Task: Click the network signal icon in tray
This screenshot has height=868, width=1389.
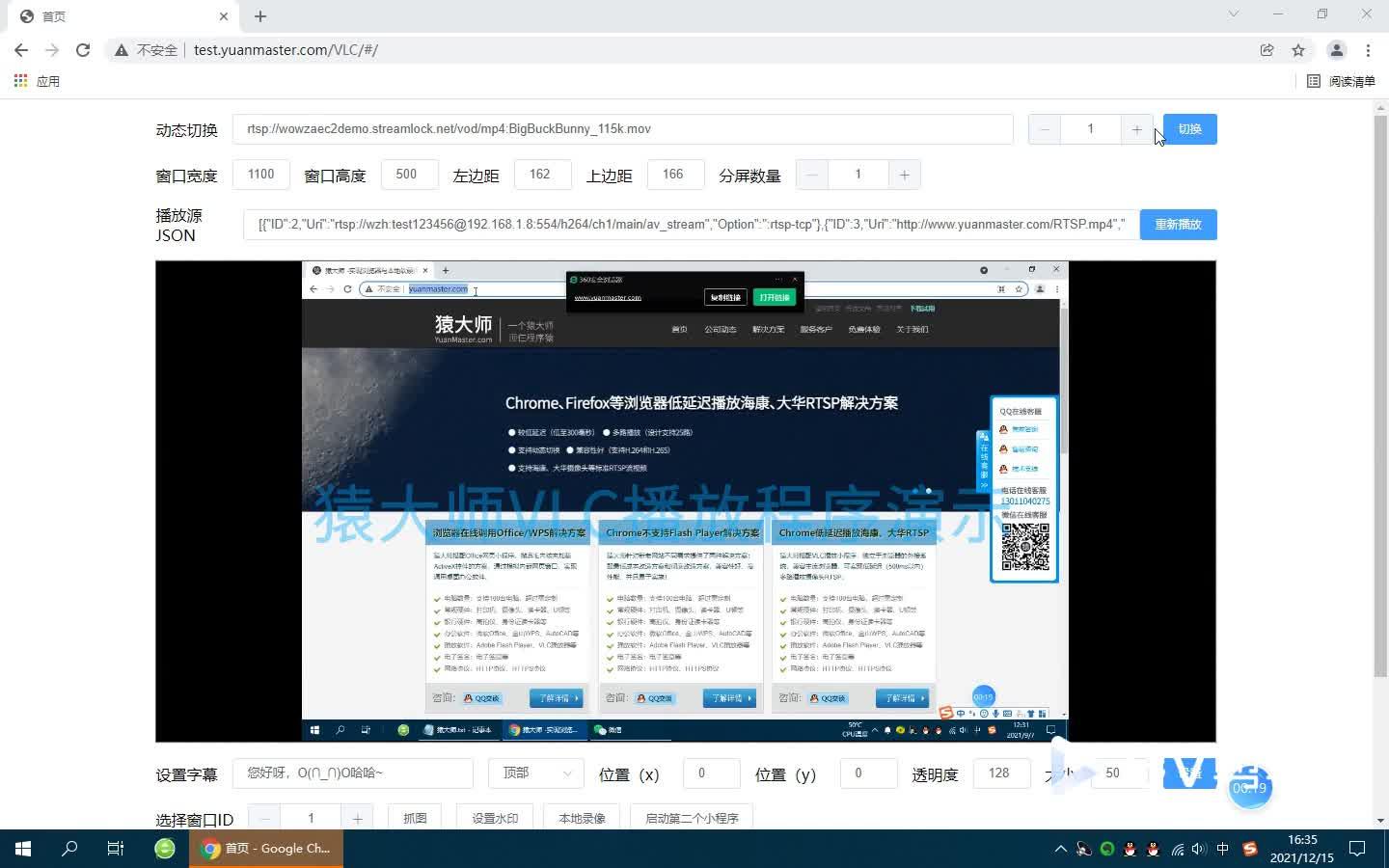Action: pos(1177,850)
